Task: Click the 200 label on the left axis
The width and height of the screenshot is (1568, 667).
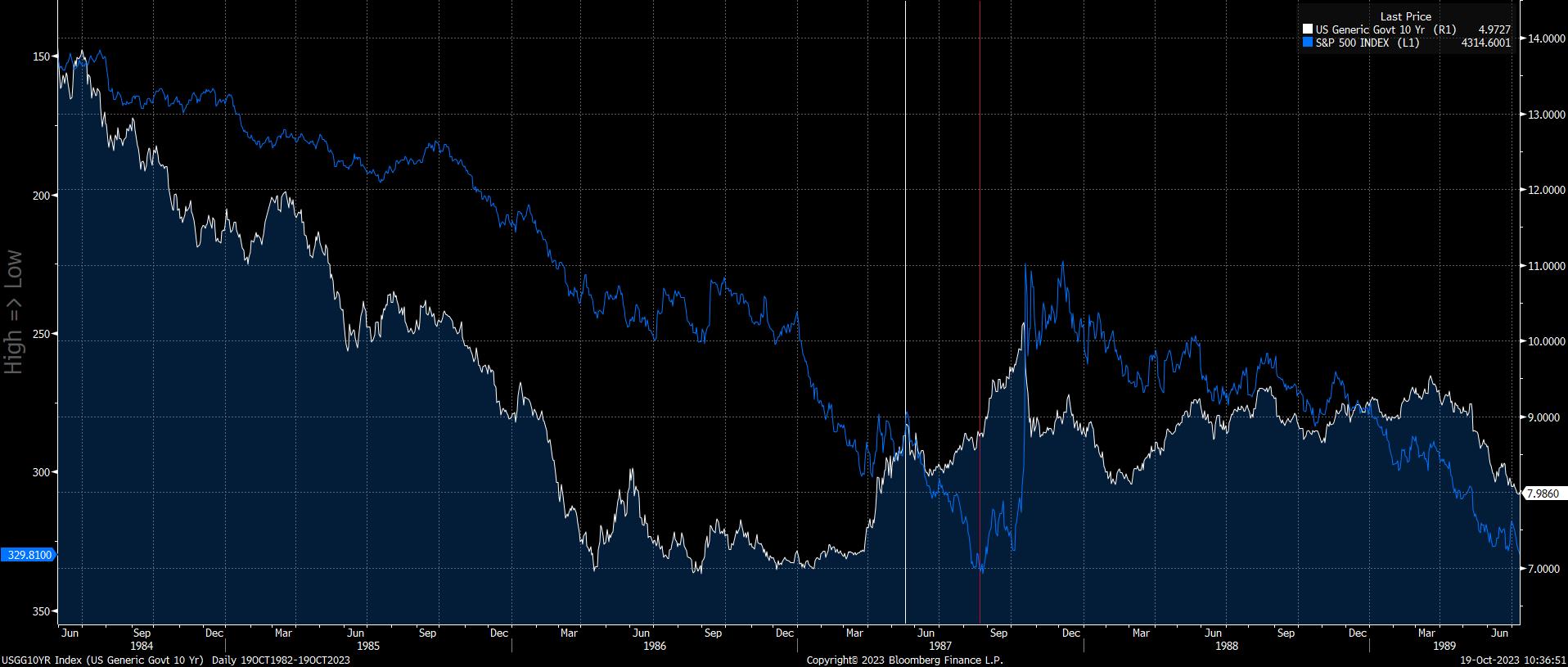Action: (x=41, y=195)
